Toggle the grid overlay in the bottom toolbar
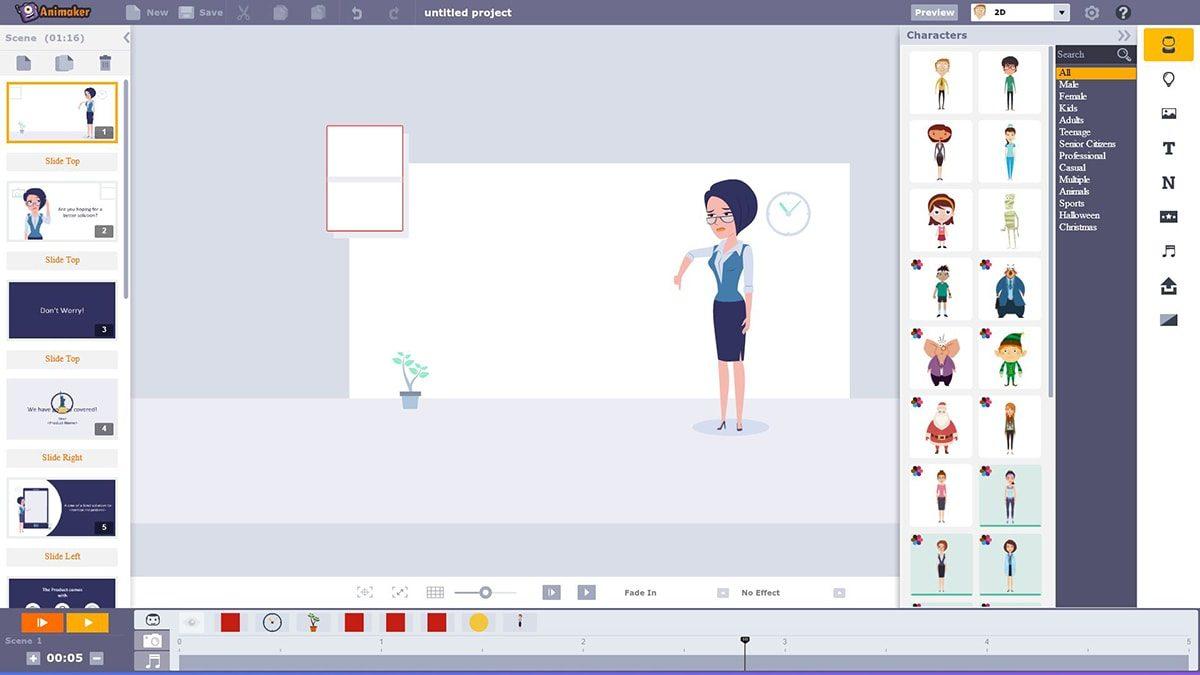The image size is (1200, 675). coord(435,592)
